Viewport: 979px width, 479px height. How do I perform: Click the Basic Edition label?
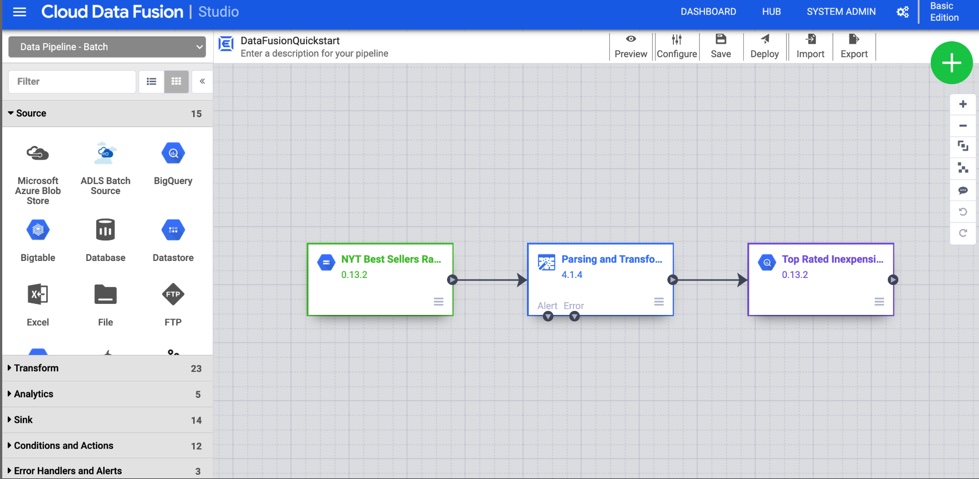(944, 12)
